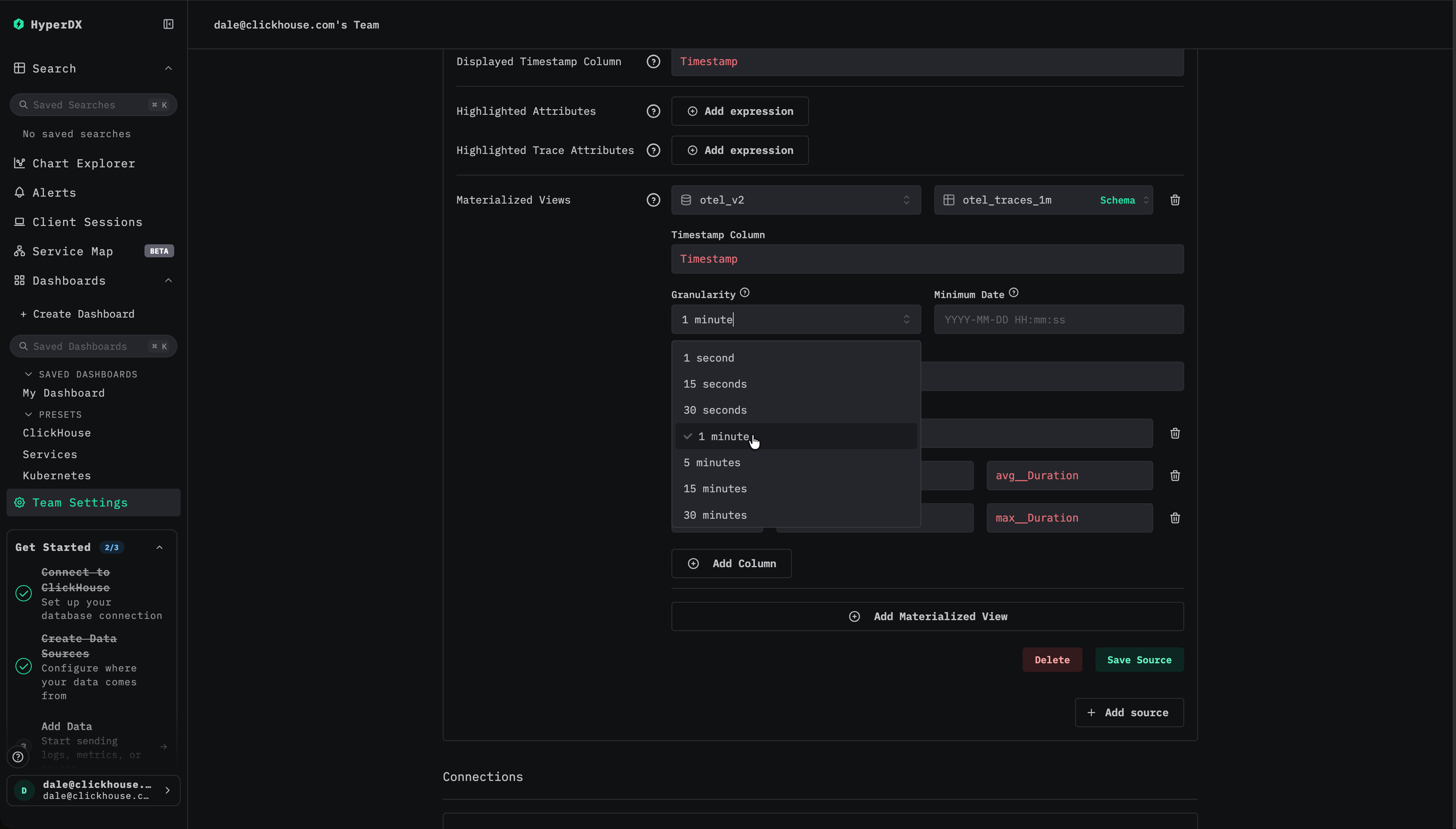Viewport: 1456px width, 829px height.
Task: Delete the otel_traces_1m materialized view
Action: 1175,200
